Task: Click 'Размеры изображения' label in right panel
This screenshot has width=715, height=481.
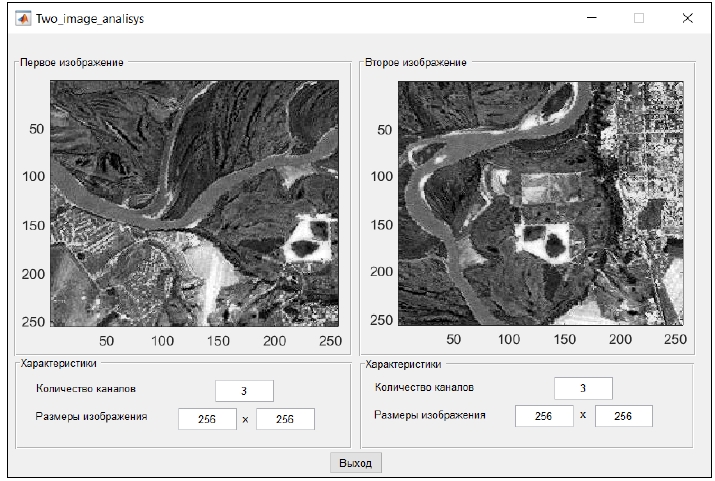Action: [429, 415]
